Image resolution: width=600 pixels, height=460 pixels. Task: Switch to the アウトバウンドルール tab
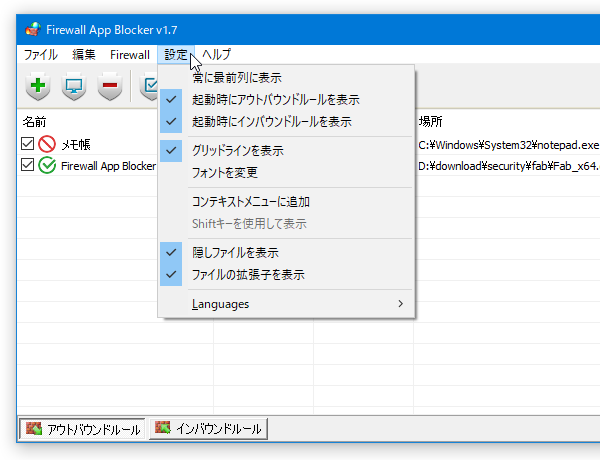click(x=82, y=429)
